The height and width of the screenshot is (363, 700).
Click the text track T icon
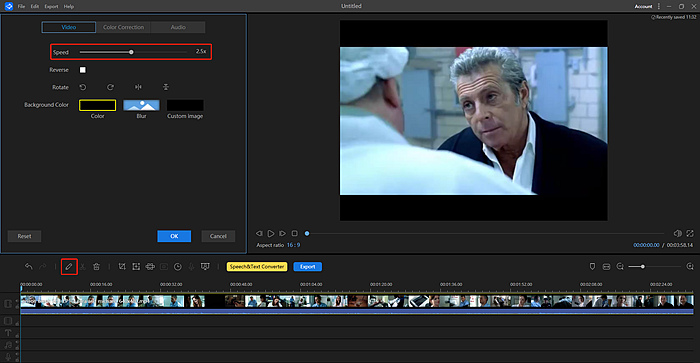[8, 333]
